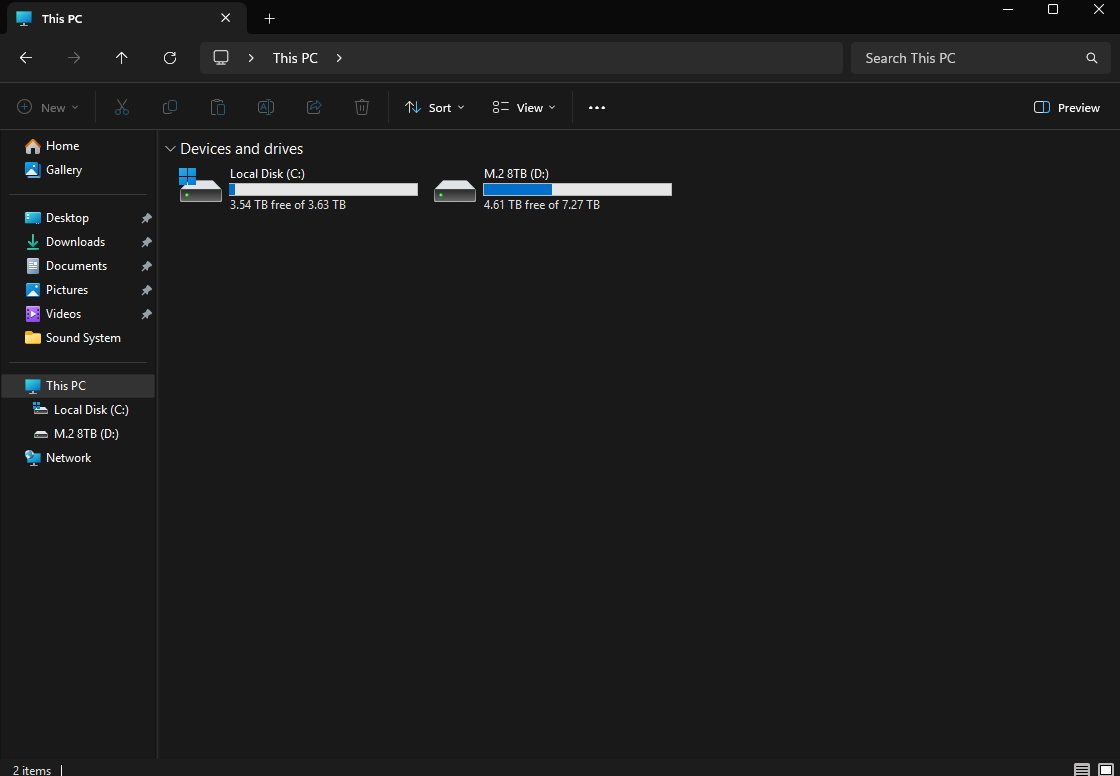Image resolution: width=1120 pixels, height=776 pixels.
Task: Select the Local Disk (C:) drive icon
Action: click(200, 185)
